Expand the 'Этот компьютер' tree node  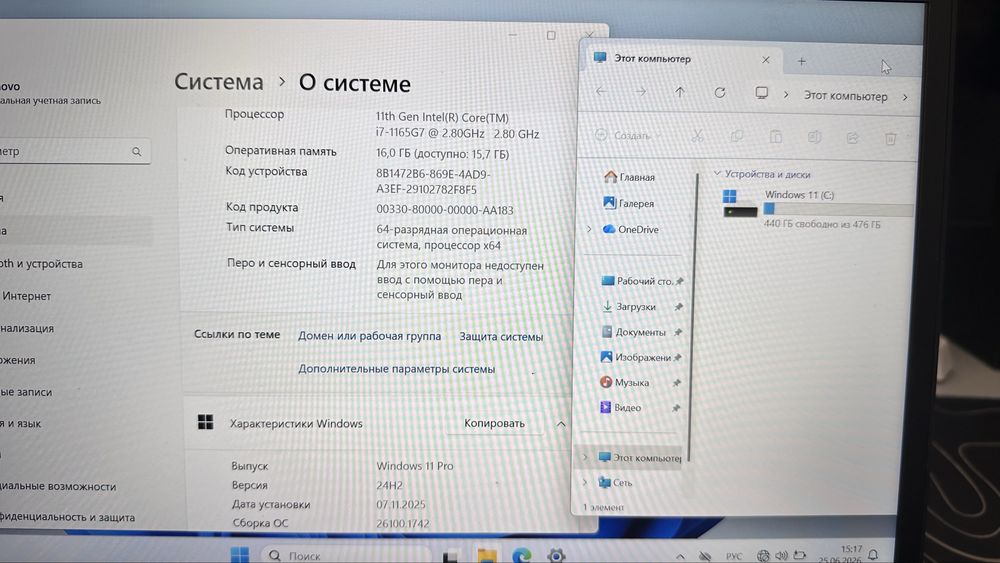coord(585,457)
